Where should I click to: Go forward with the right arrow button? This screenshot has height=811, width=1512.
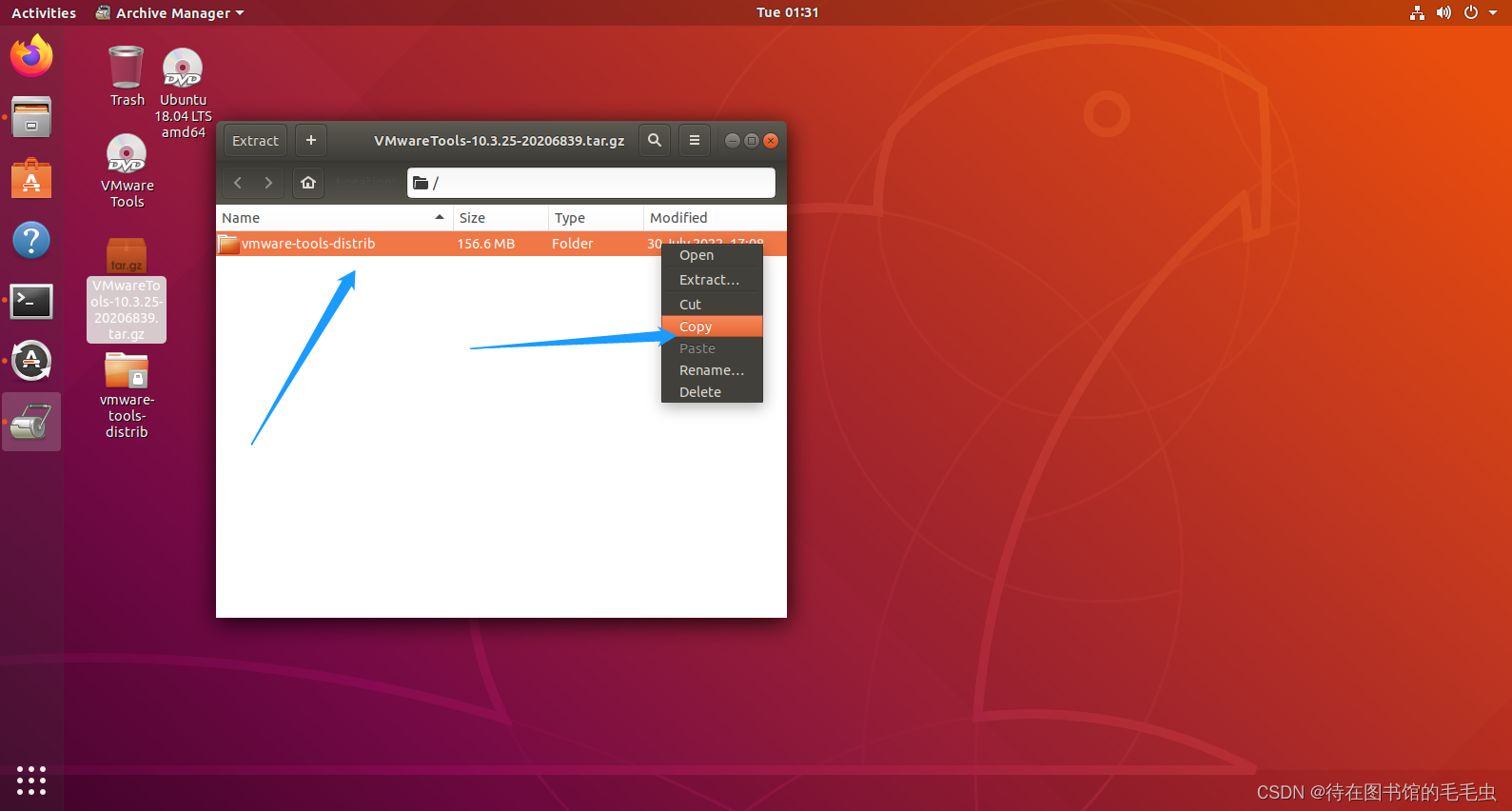(x=268, y=183)
